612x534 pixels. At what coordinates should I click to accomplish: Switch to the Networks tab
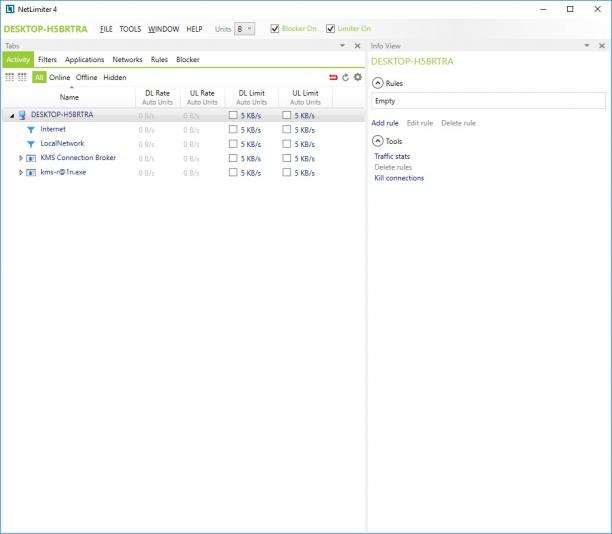[x=127, y=59]
